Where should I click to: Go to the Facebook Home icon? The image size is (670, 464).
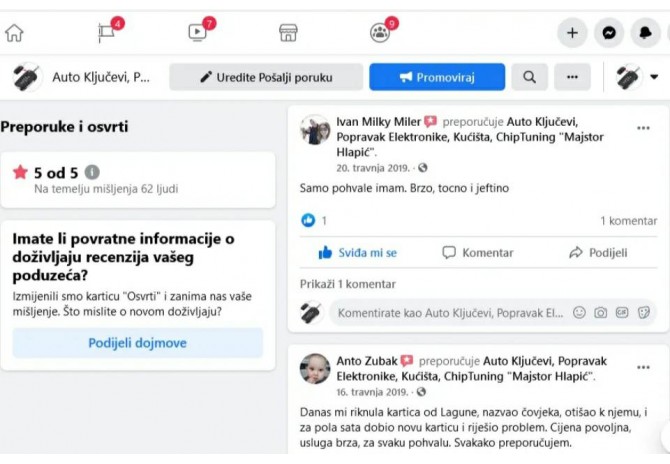[x=14, y=33]
